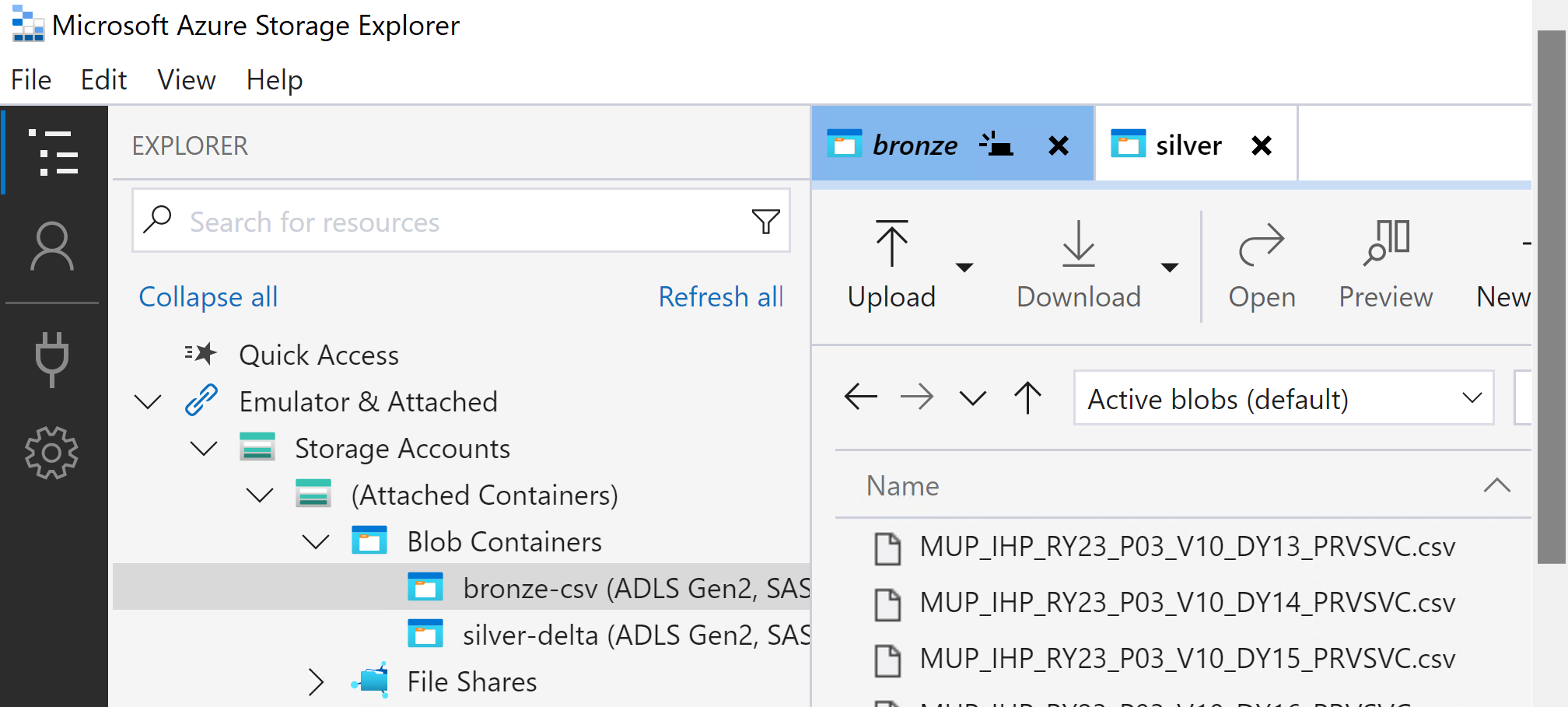Screen dimensions: 1568x707
Task: Click the Preview toolbar button
Action: click(x=1385, y=265)
